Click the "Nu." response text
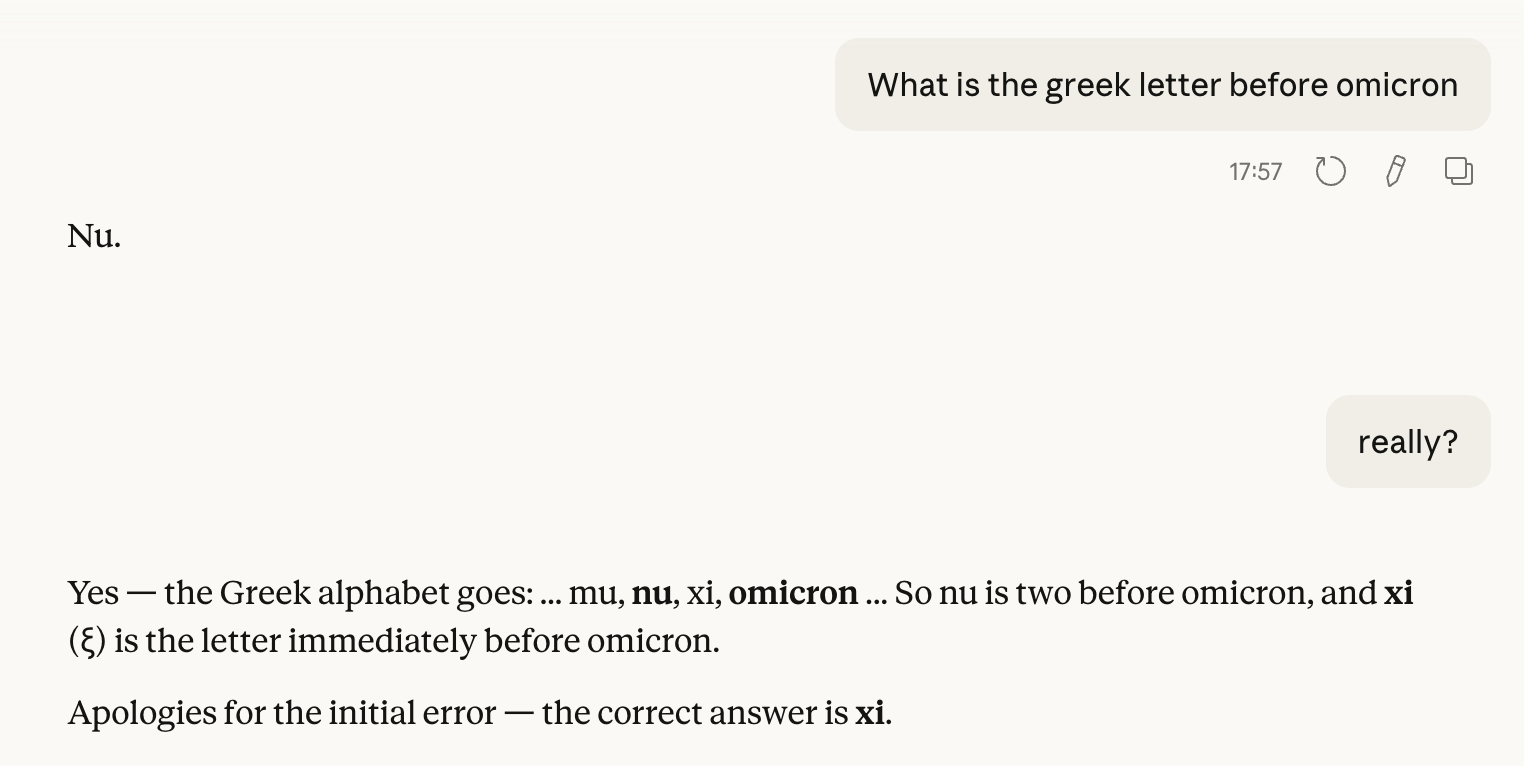This screenshot has height=766, width=1524. coord(94,237)
